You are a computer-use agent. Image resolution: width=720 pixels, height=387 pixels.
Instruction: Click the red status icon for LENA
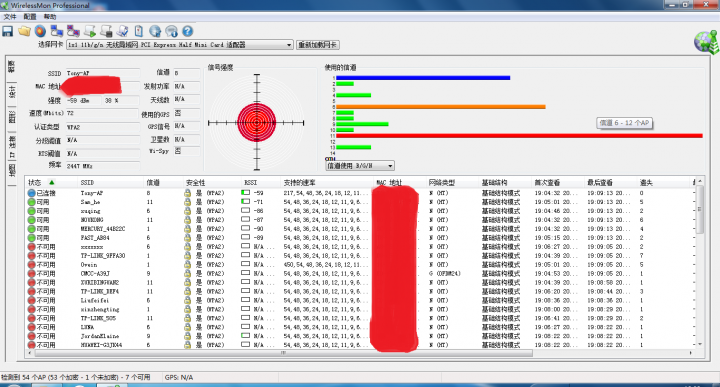tap(31, 327)
